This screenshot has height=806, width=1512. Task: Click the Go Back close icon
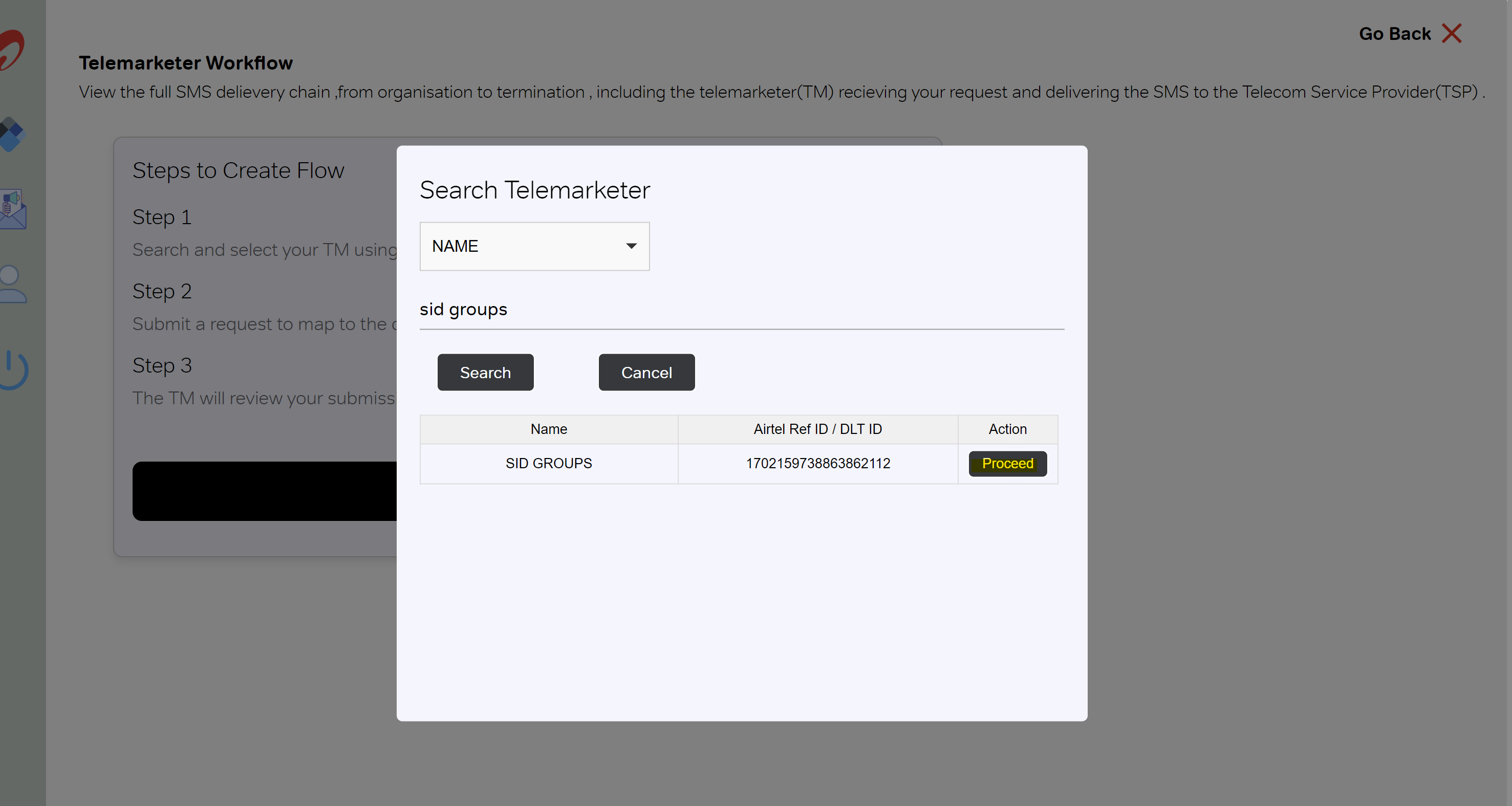(x=1453, y=33)
